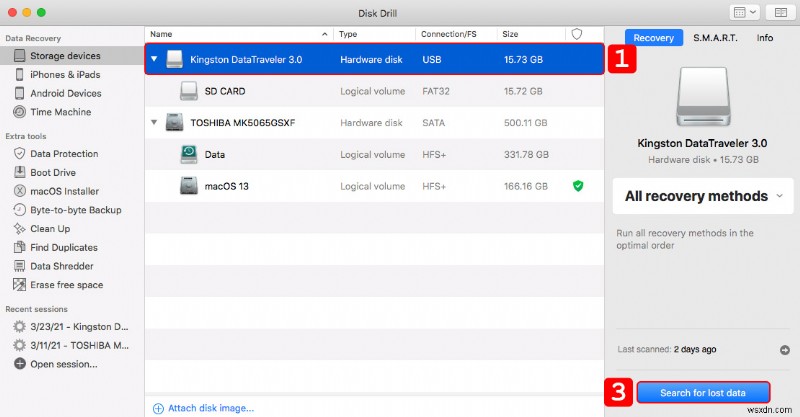The width and height of the screenshot is (800, 417).
Task: Collapse the Kingston DataTraveler 3.0 disk tree
Action: pyautogui.click(x=154, y=59)
